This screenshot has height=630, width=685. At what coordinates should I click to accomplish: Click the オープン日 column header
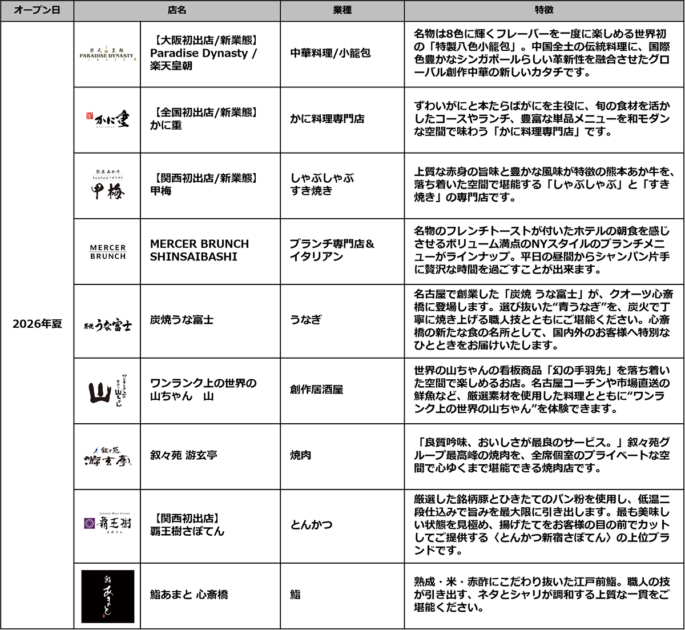[38, 9]
